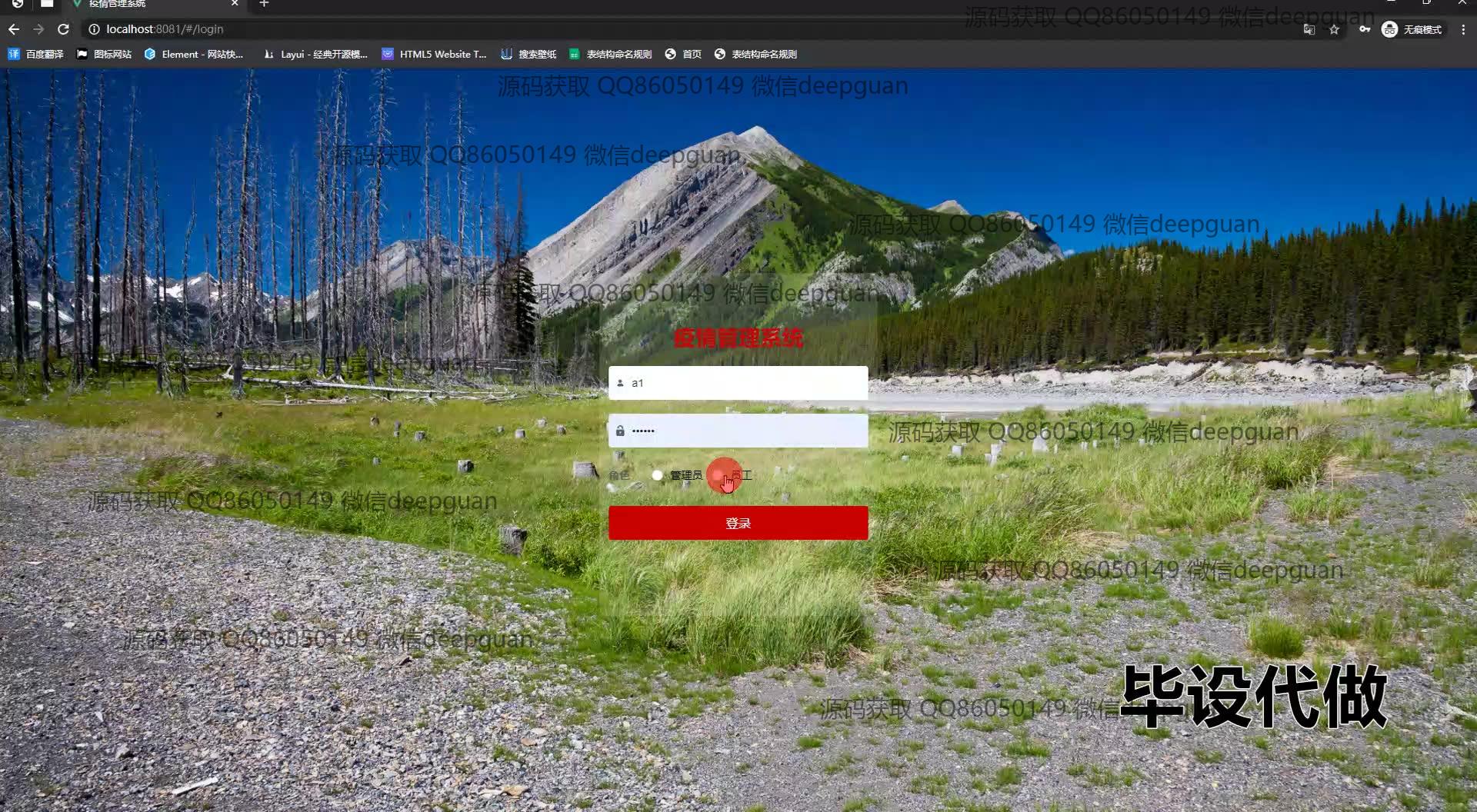This screenshot has width=1477, height=812.
Task: Open the 搜索壁纸 bookmark
Action: point(528,54)
